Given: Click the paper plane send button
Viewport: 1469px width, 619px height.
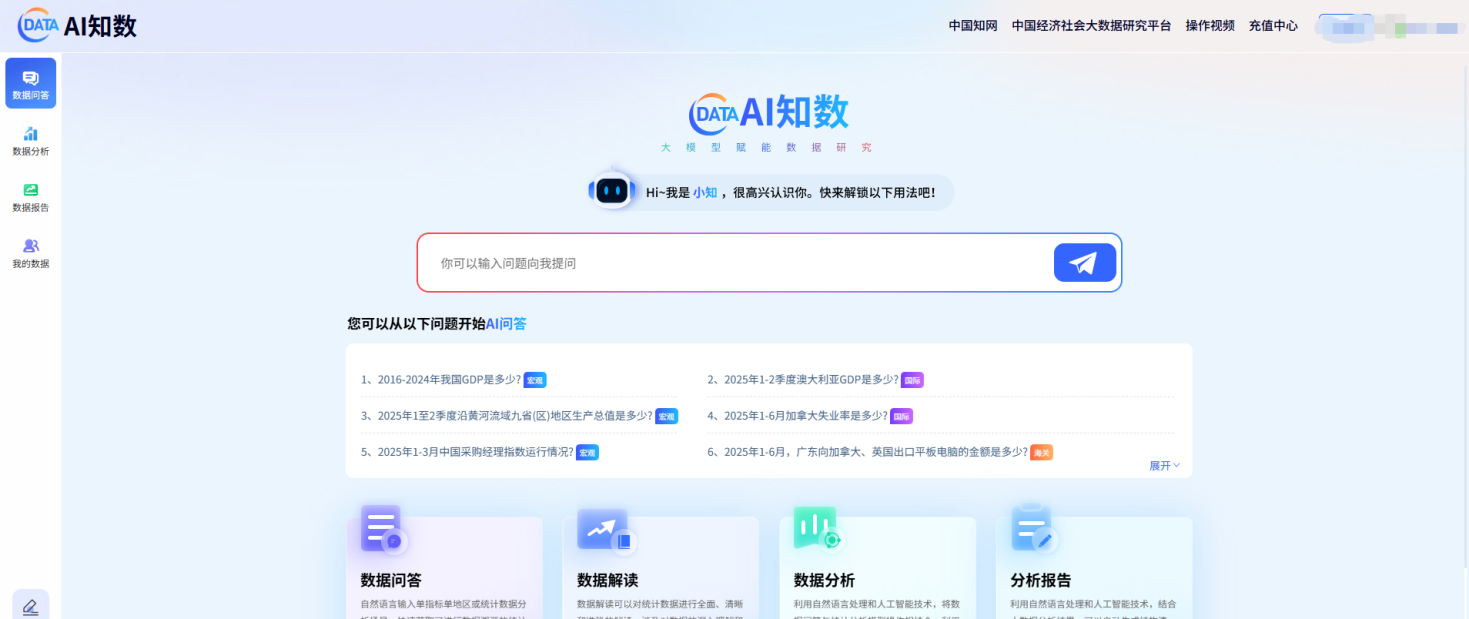Looking at the screenshot, I should point(1084,263).
